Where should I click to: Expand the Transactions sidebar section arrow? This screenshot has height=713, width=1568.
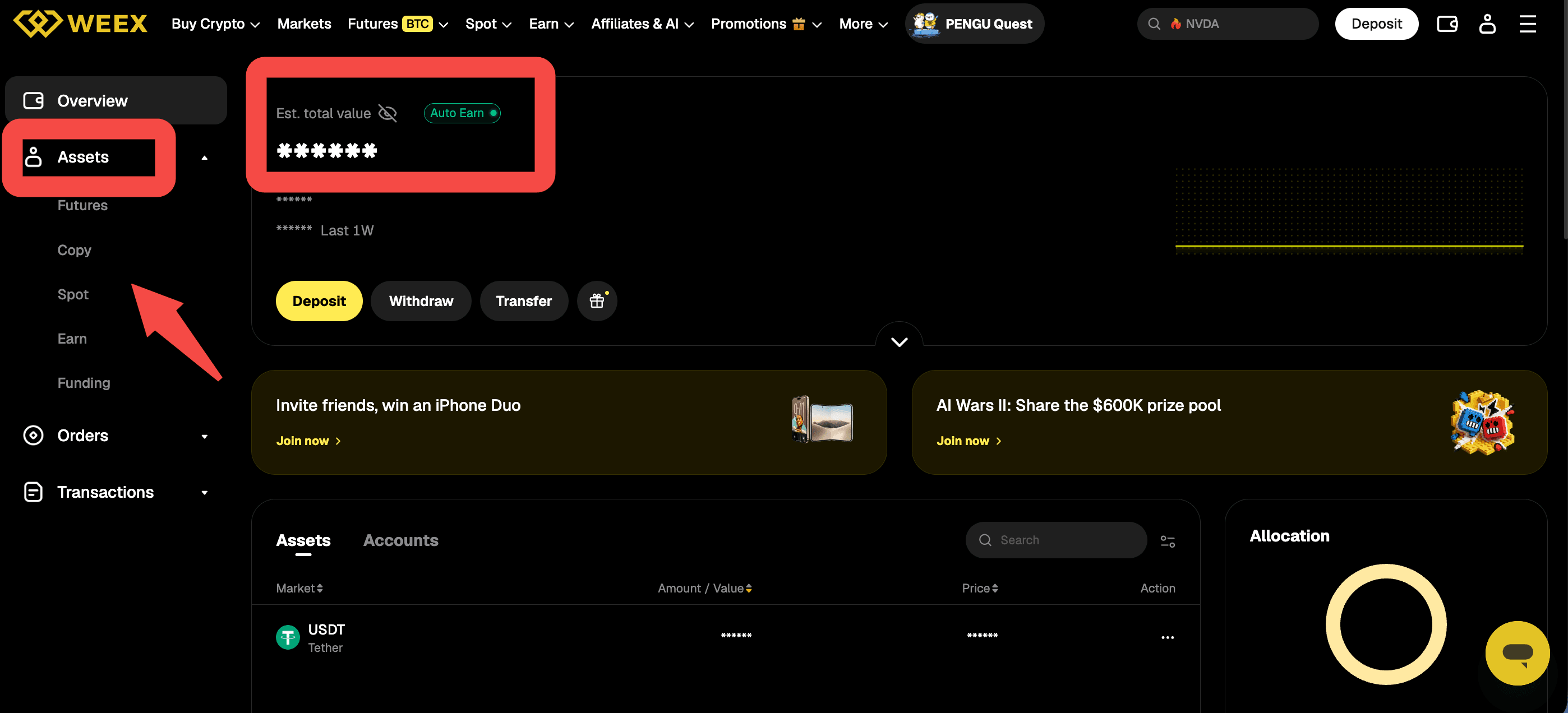pos(205,493)
